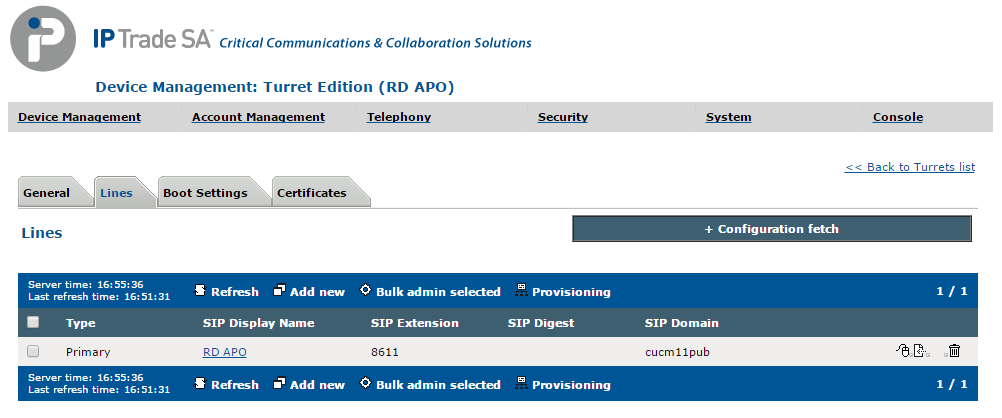Click the IP Trade circular logo
The image size is (1002, 418).
click(x=43, y=38)
